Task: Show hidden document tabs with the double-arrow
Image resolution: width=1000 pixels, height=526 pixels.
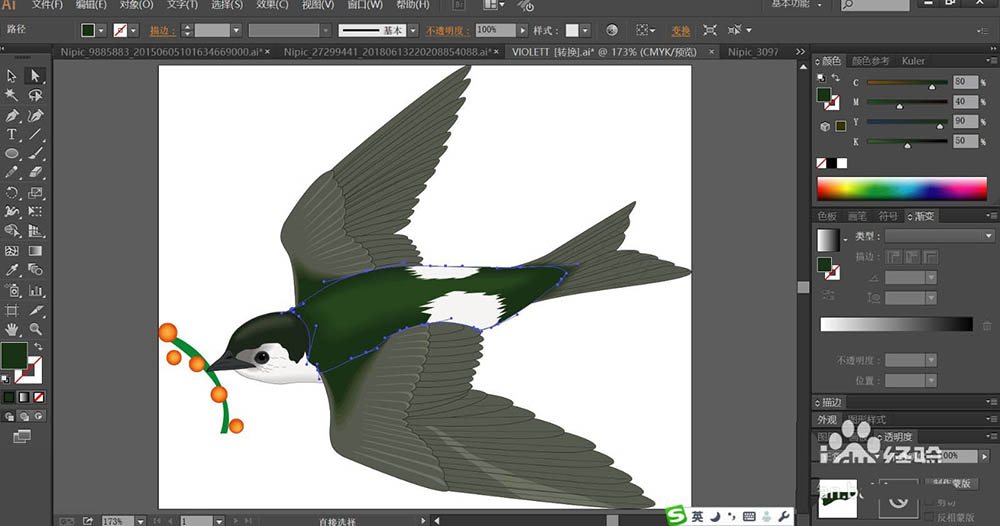Action: click(x=800, y=52)
